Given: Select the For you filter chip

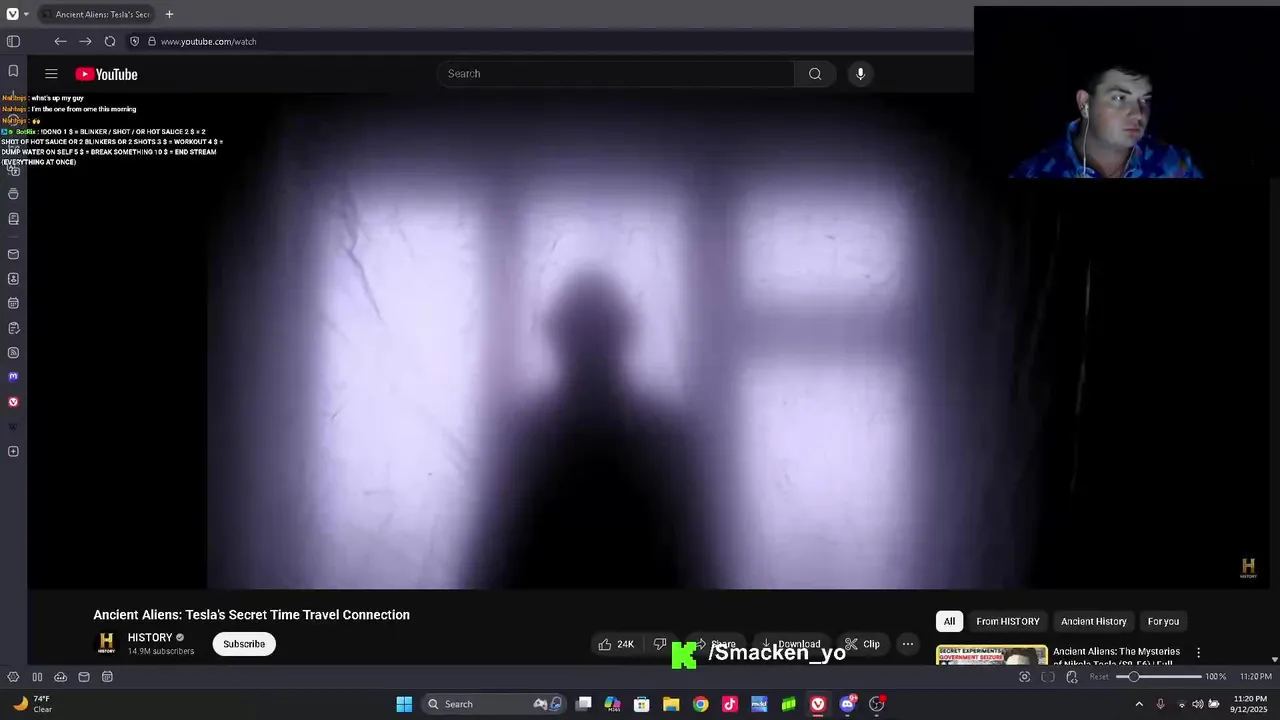Looking at the screenshot, I should click(x=1163, y=621).
